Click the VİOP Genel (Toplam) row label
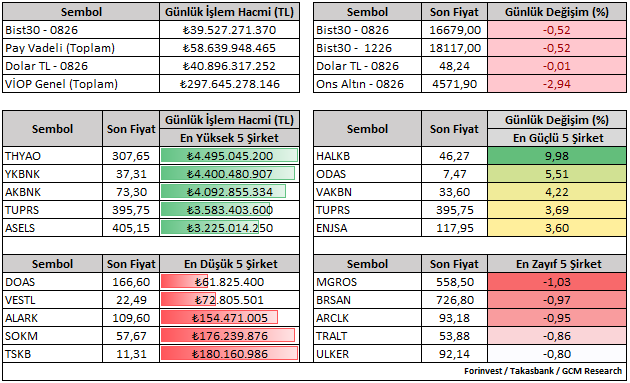The width and height of the screenshot is (630, 383). (x=61, y=84)
